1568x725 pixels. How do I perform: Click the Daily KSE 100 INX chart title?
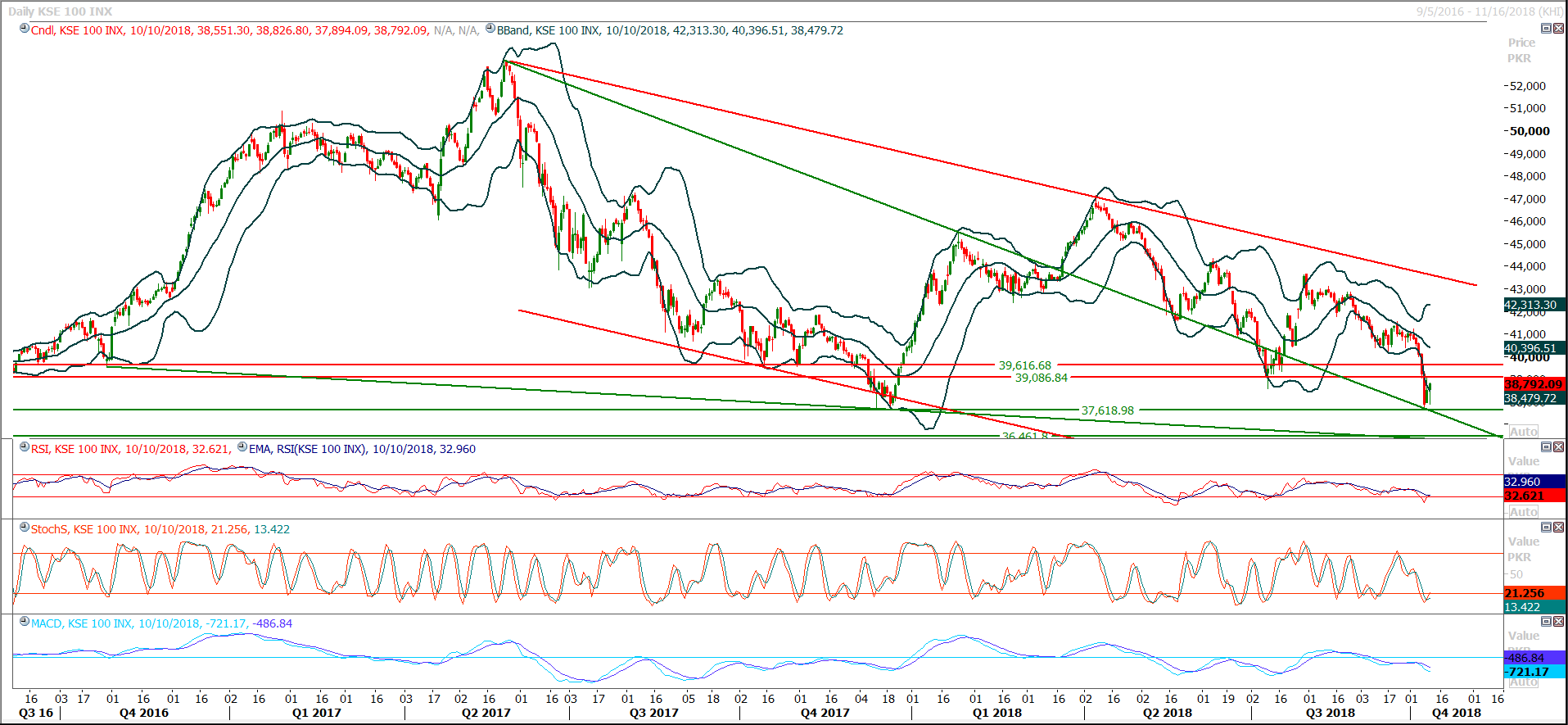click(x=61, y=11)
